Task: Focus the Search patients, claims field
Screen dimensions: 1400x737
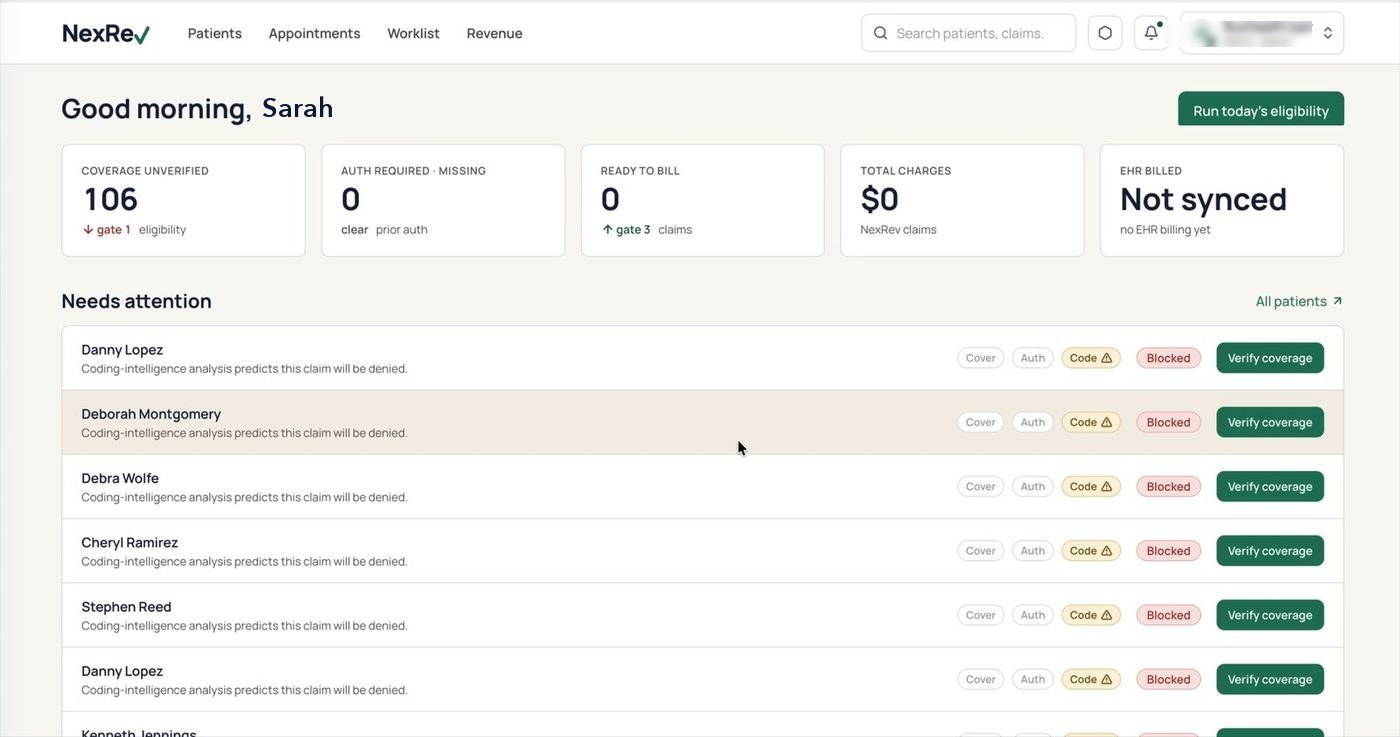Action: [968, 33]
